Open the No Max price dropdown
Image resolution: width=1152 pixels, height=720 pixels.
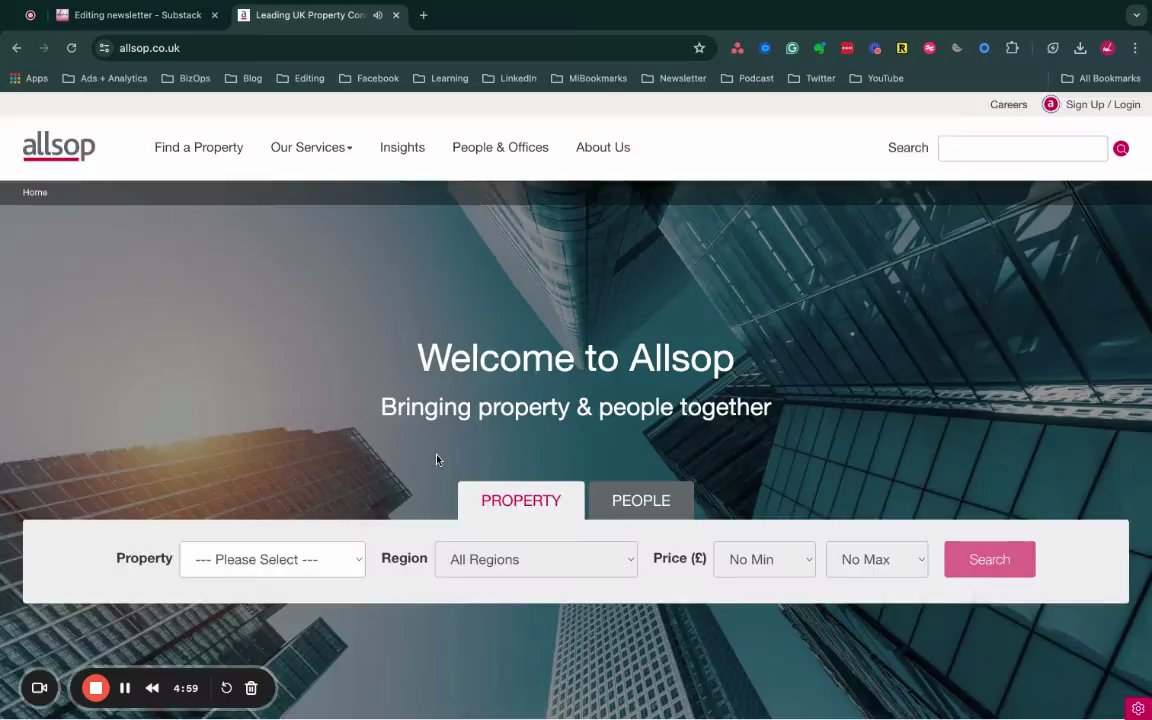point(876,559)
